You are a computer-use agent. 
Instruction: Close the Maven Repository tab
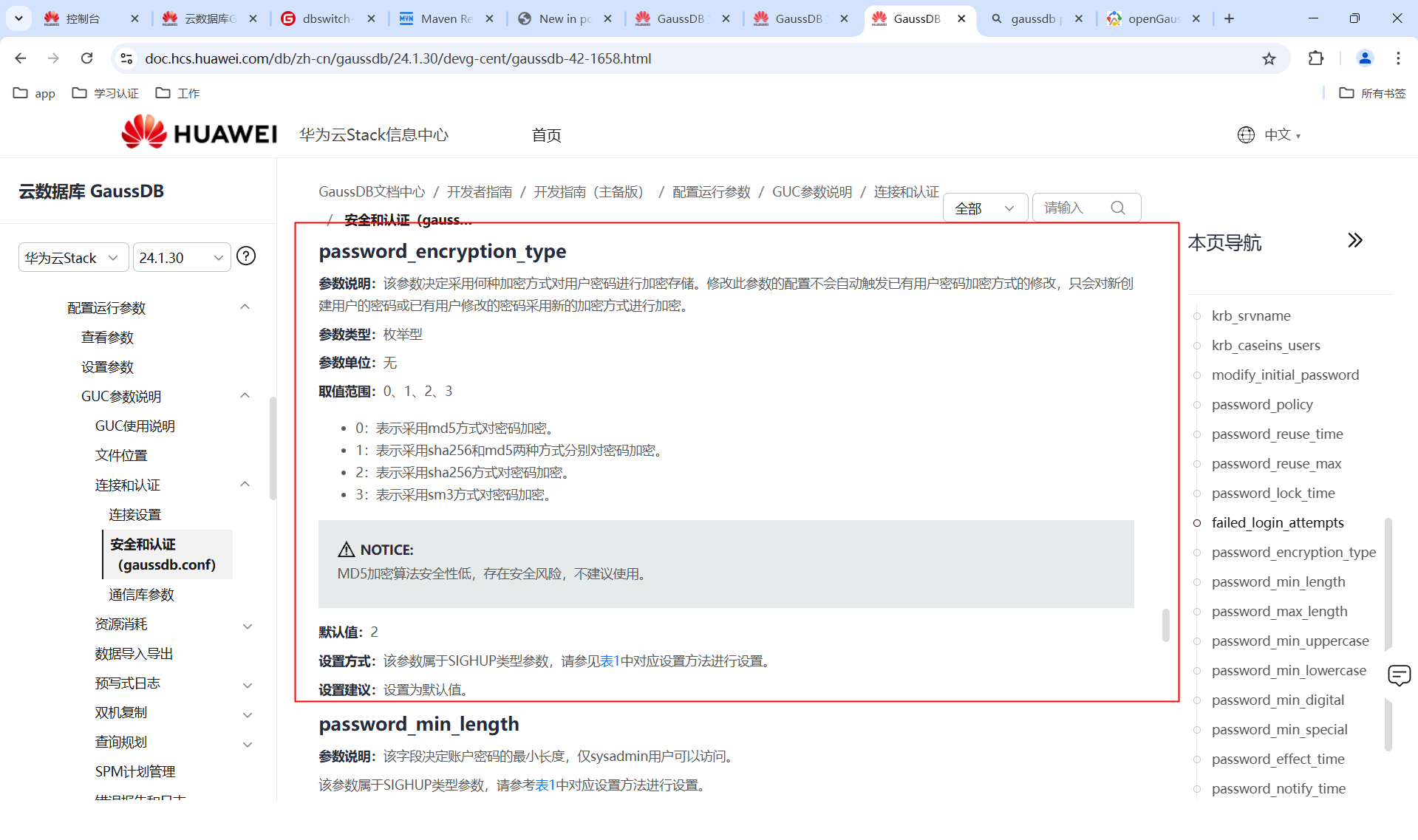(x=490, y=18)
